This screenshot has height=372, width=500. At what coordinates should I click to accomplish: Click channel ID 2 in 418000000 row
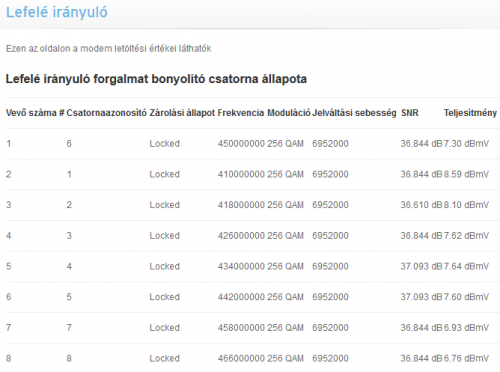tap(69, 205)
